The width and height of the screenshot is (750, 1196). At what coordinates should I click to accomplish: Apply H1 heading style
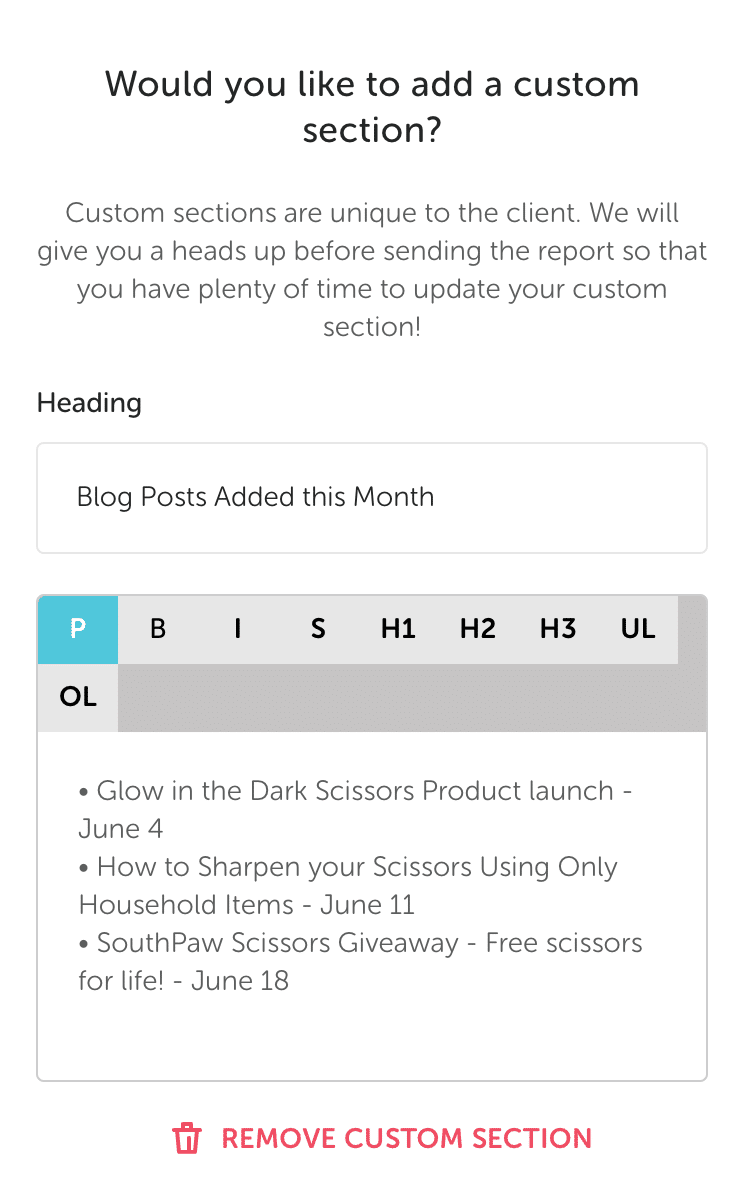click(398, 630)
